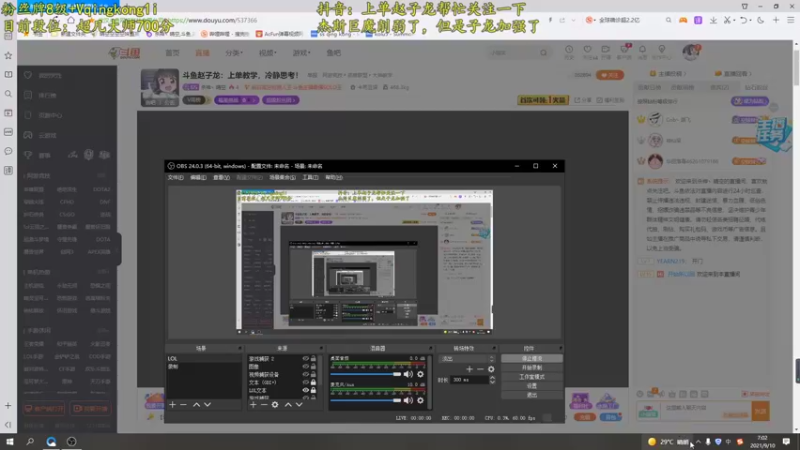Open OBS Tools menu

(x=310, y=178)
